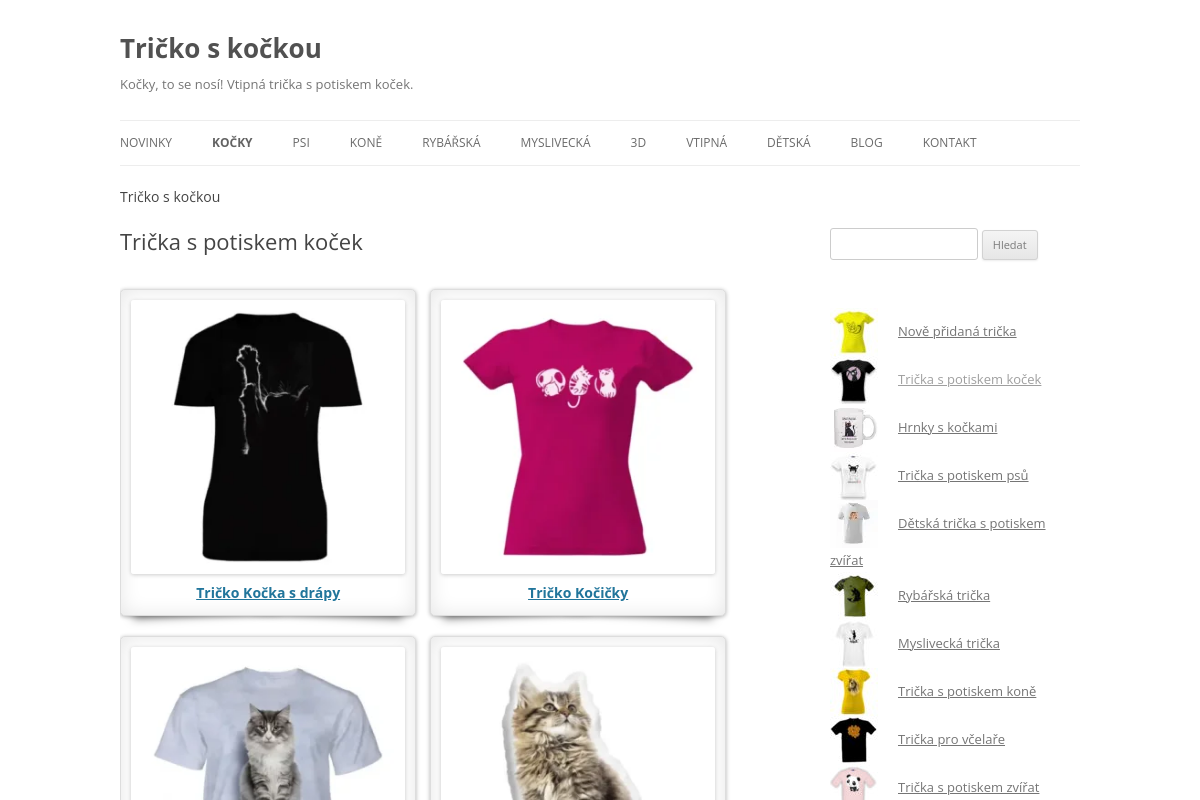
Task: Click the Hledat search button
Action: pyautogui.click(x=1010, y=245)
